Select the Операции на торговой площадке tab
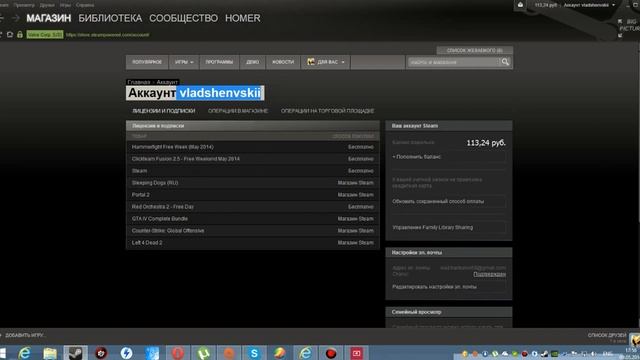 (327, 111)
